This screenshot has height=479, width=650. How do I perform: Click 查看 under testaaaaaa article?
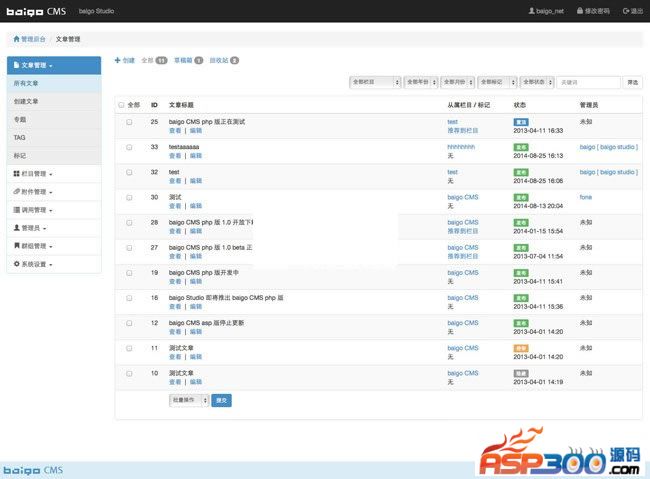coord(175,156)
